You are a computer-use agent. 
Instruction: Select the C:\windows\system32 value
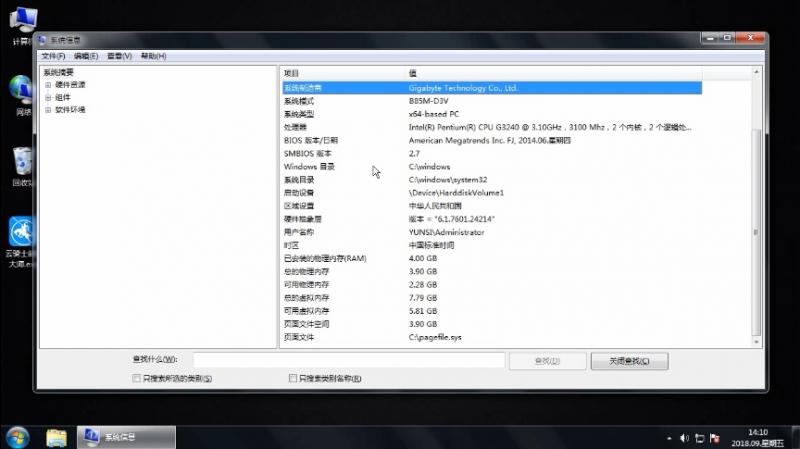pos(447,180)
